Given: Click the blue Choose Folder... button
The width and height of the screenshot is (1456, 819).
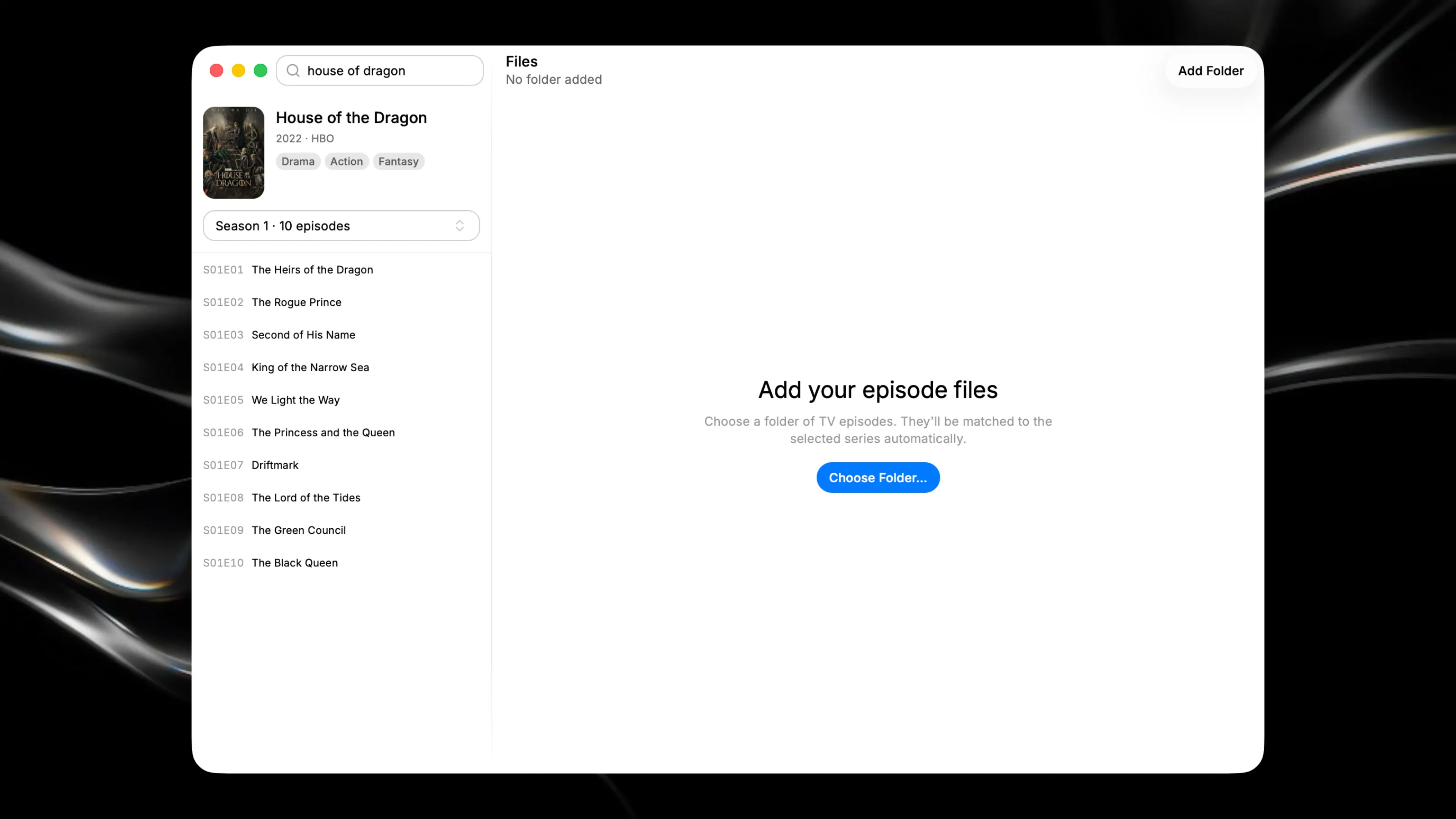Looking at the screenshot, I should pyautogui.click(x=878, y=478).
